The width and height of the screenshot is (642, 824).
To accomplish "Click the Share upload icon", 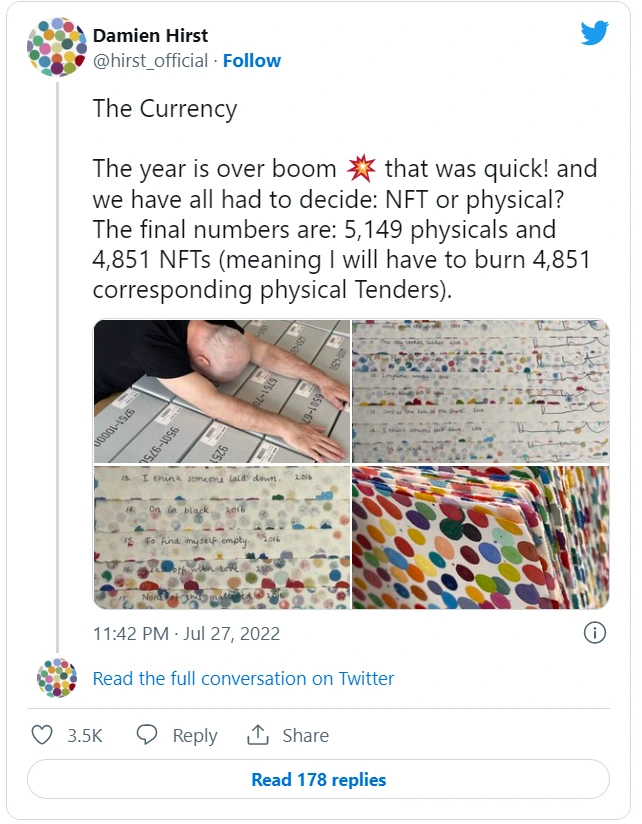I will coord(259,735).
